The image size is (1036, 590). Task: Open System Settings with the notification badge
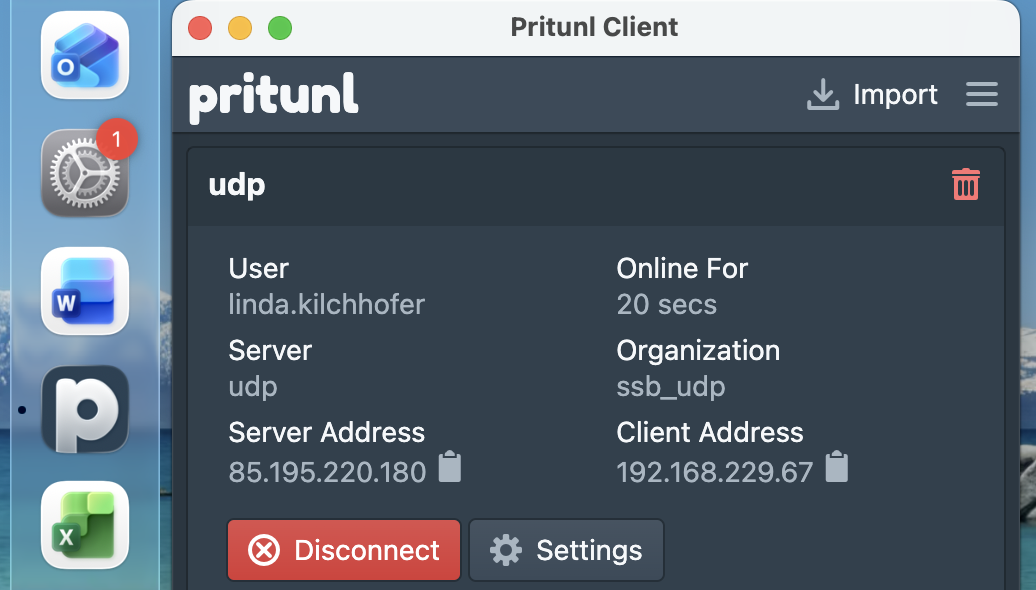pos(85,175)
